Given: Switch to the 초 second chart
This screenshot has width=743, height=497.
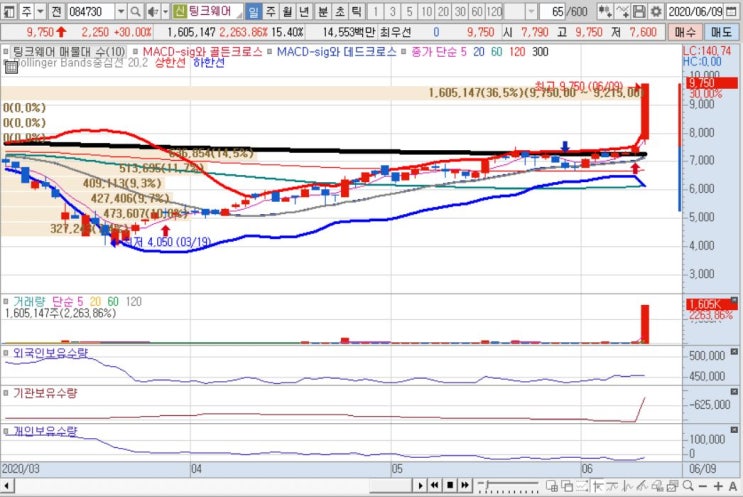Looking at the screenshot, I should coord(340,11).
